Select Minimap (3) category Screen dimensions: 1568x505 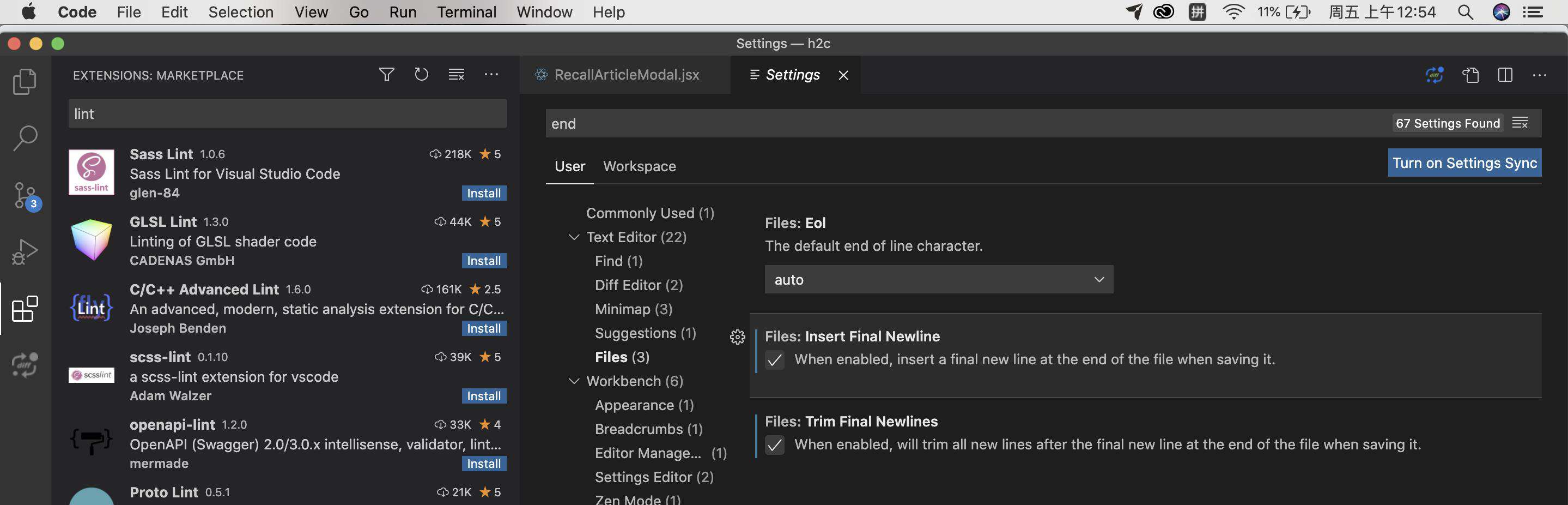633,309
